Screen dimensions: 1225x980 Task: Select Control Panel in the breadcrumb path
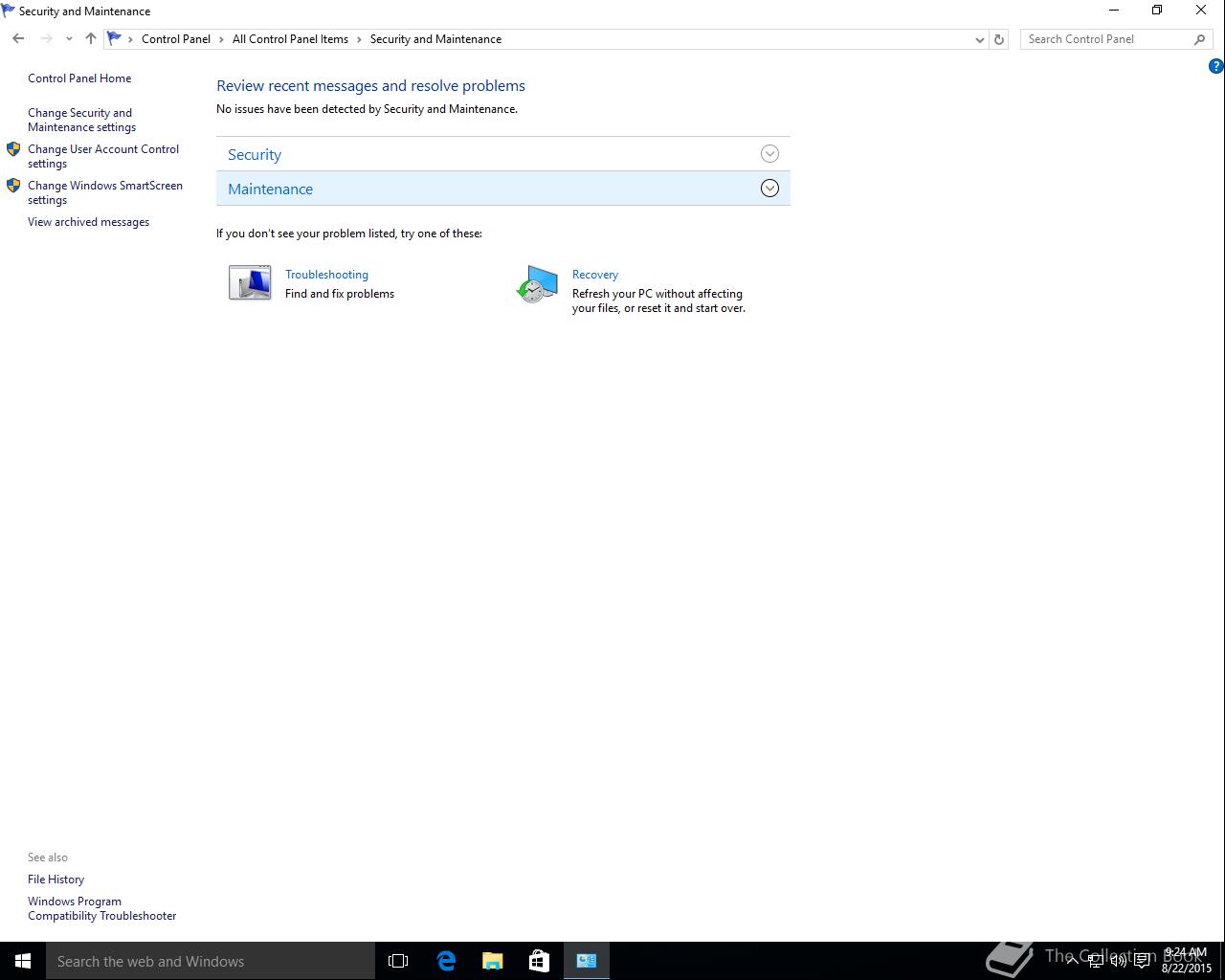tap(176, 39)
